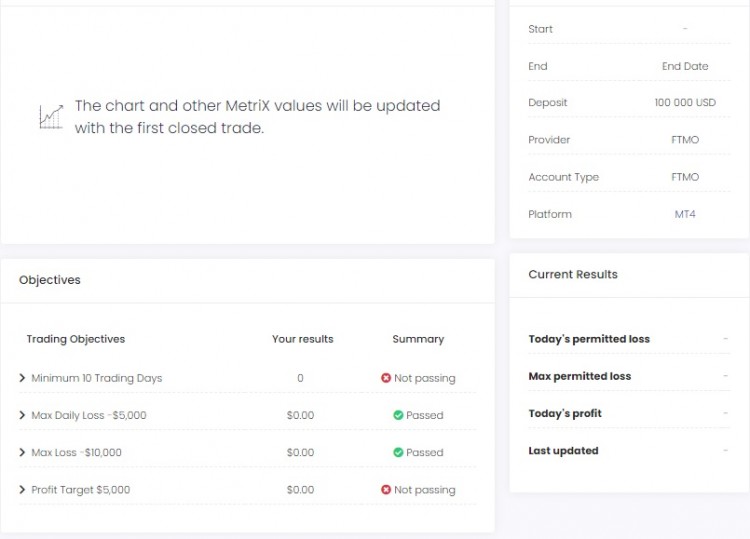Click red X icon for Minimum Trading Days
750x539 pixels.
coord(386,378)
